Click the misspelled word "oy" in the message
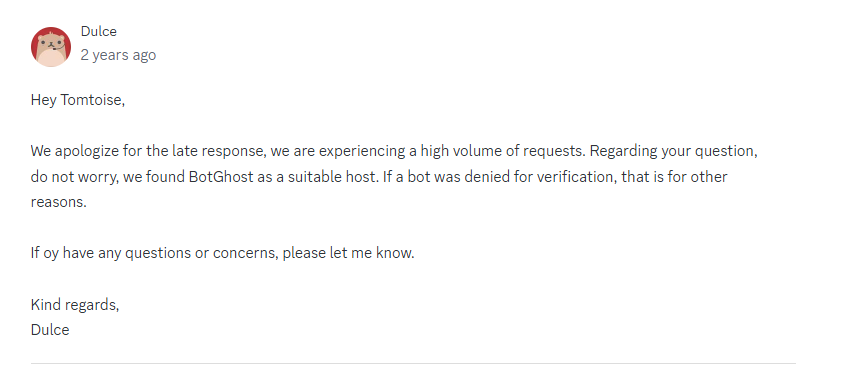 (50, 253)
